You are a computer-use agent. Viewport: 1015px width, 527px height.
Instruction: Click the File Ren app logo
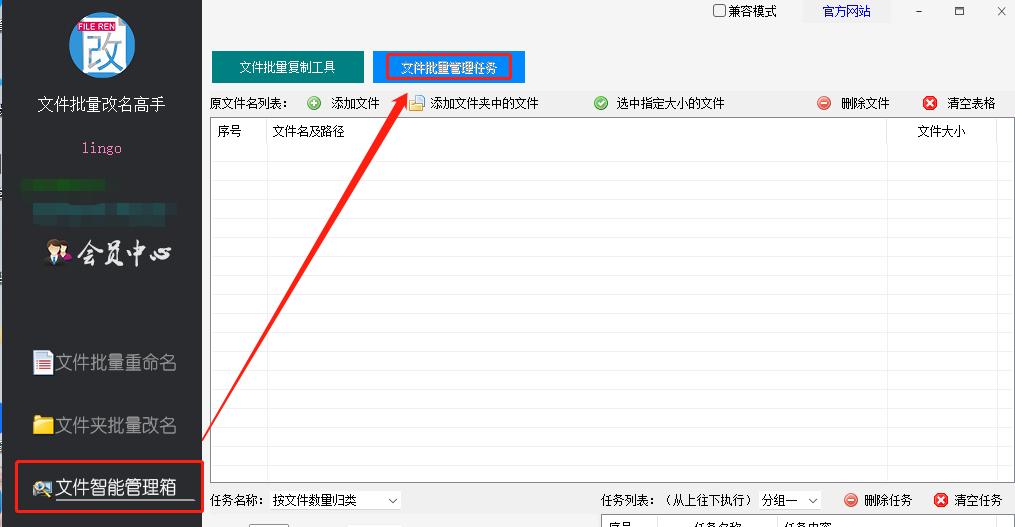coord(102,45)
